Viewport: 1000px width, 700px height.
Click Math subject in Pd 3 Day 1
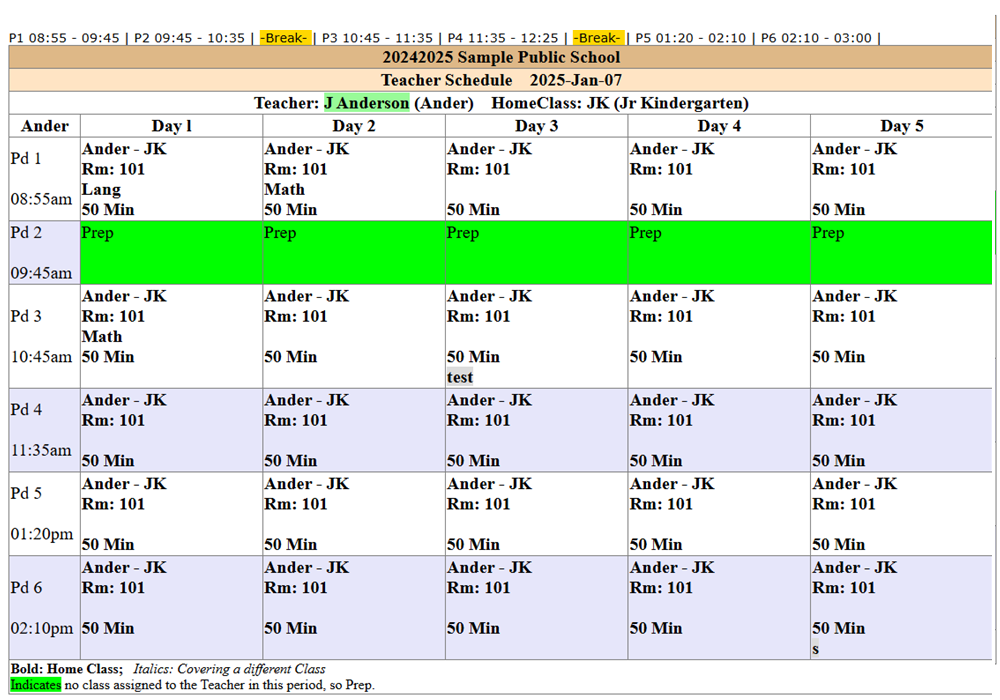(x=102, y=336)
